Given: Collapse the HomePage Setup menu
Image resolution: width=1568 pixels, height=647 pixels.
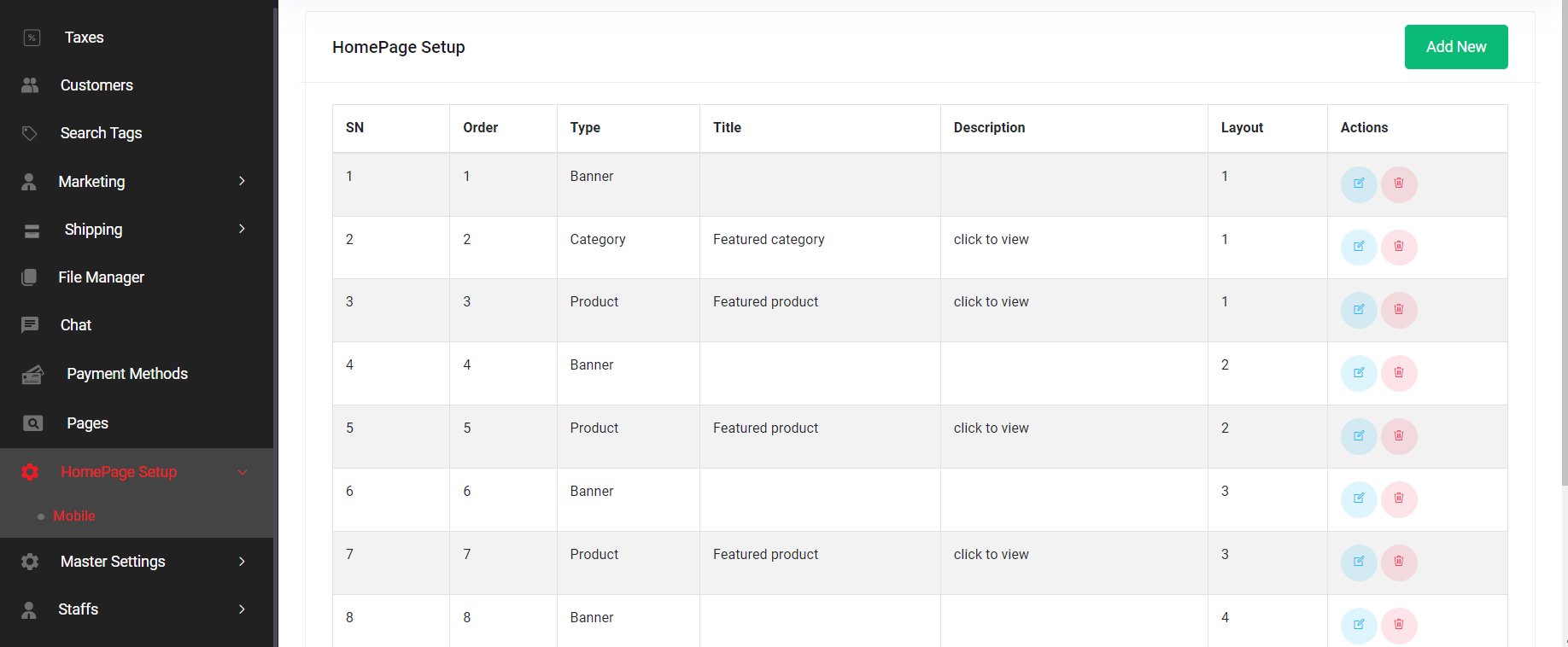Looking at the screenshot, I should [243, 472].
